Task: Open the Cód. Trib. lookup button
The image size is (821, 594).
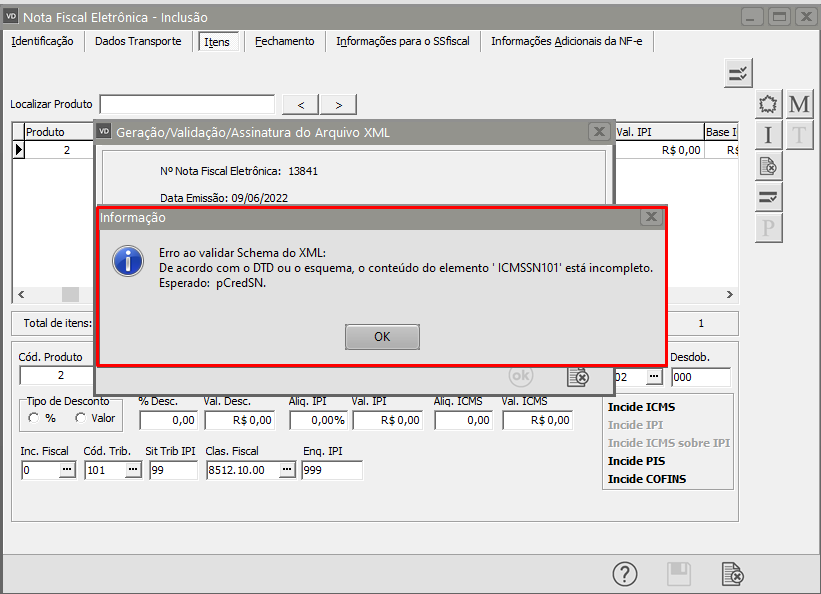Action: (133, 470)
